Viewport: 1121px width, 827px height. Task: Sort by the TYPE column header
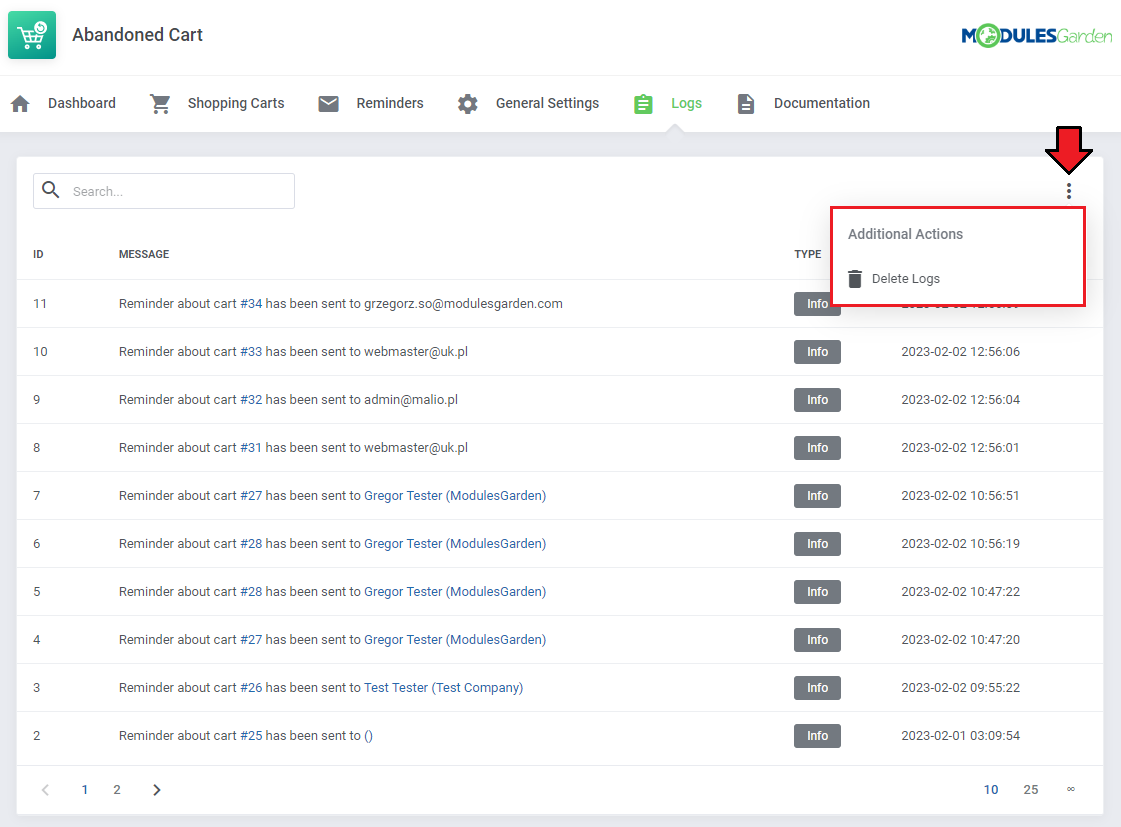click(807, 254)
